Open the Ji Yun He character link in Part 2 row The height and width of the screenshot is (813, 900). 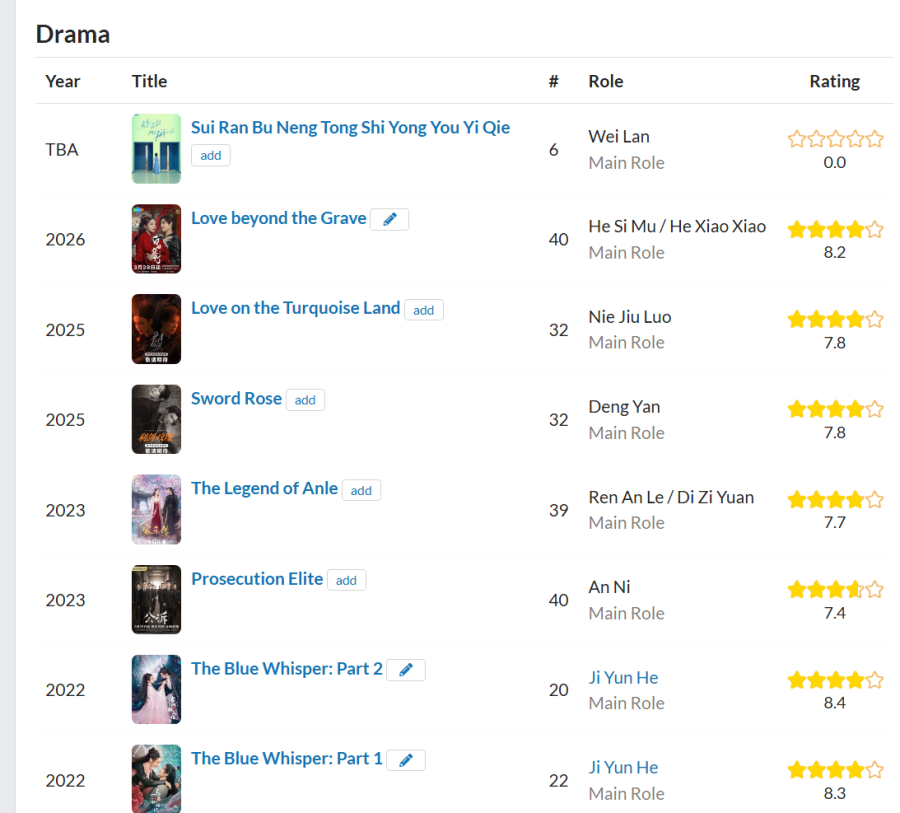[x=623, y=677]
